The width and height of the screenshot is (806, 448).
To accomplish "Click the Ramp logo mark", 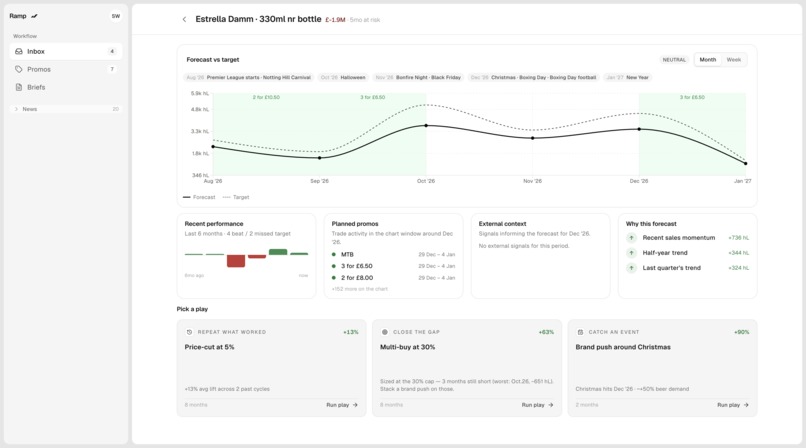I will tap(34, 16).
